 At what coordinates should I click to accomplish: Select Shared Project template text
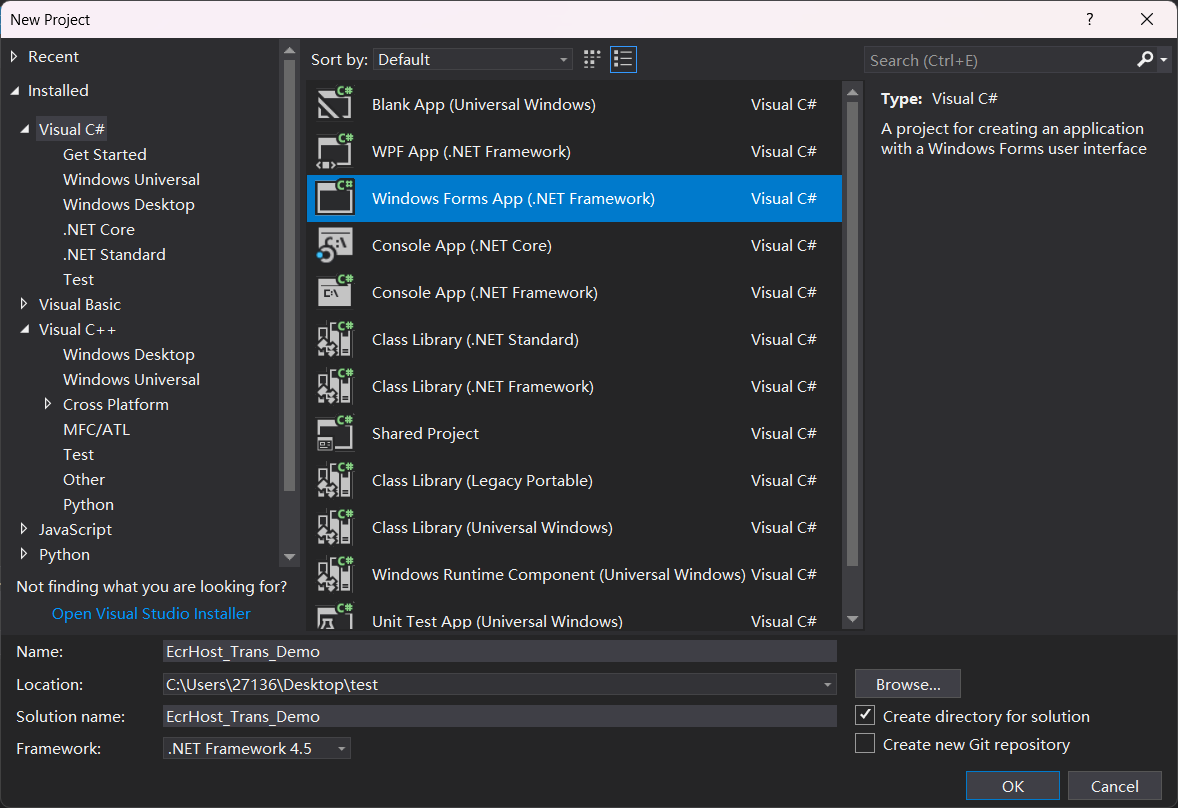(425, 433)
